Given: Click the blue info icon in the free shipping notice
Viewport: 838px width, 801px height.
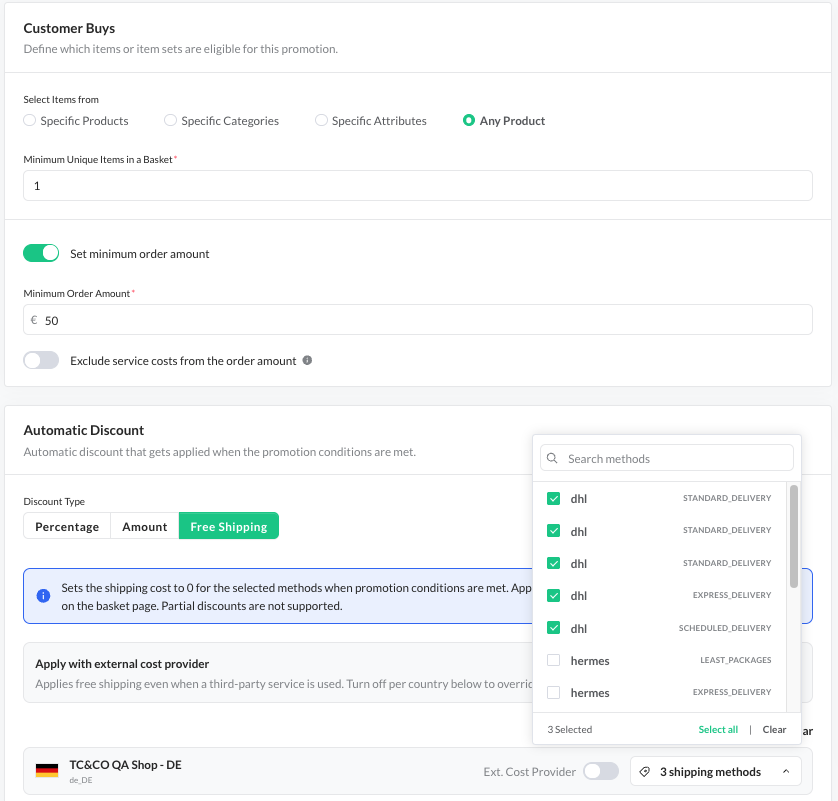Looking at the screenshot, I should pos(43,596).
